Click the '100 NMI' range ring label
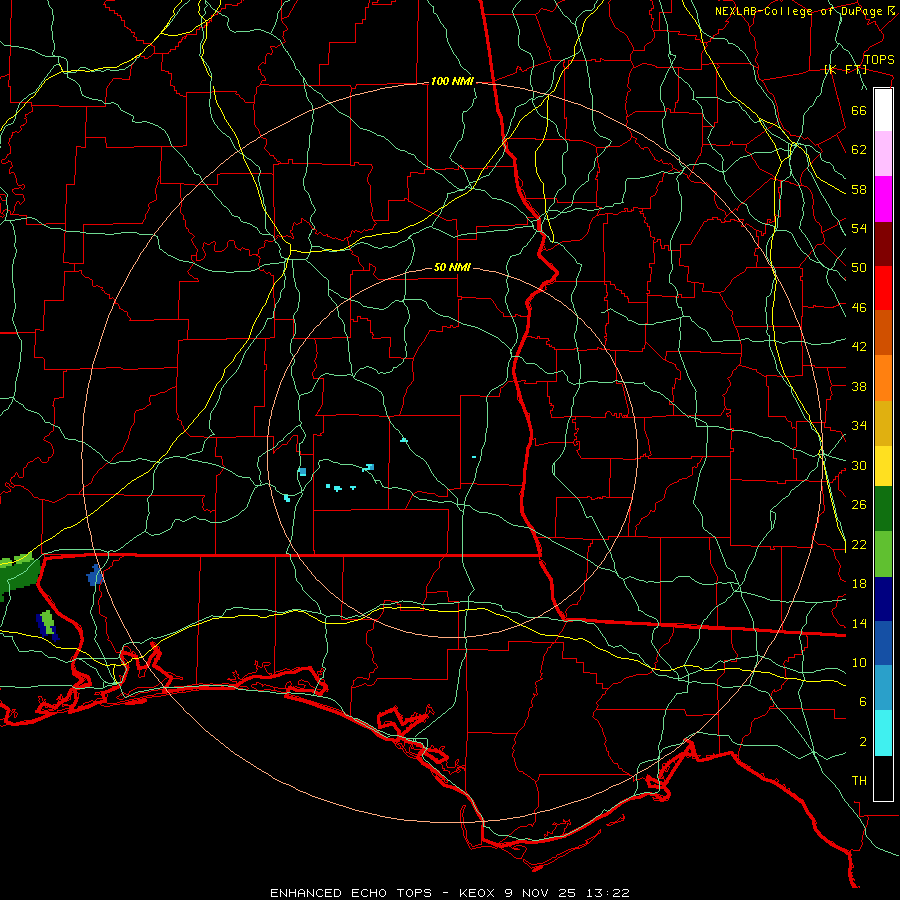Image resolution: width=900 pixels, height=900 pixels. (x=452, y=82)
